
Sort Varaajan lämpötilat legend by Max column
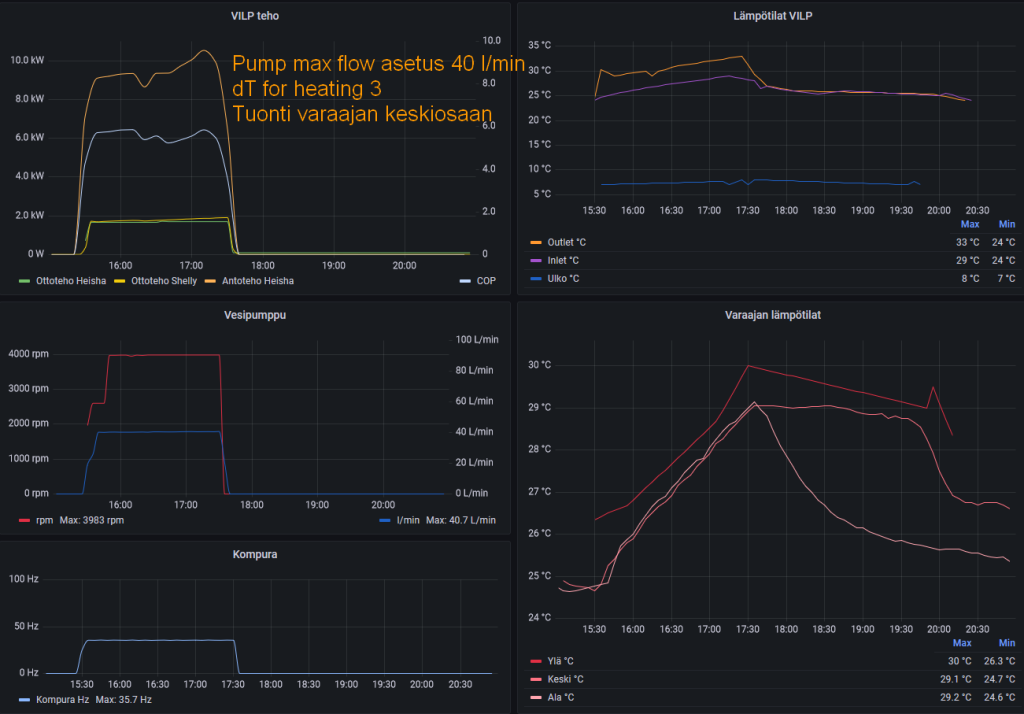pyautogui.click(x=962, y=643)
